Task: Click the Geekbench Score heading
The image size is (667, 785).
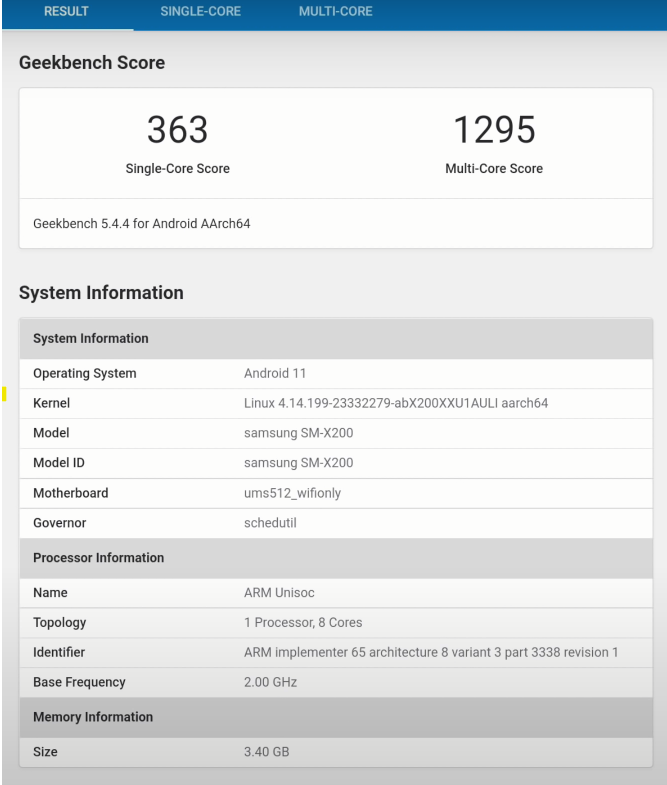Action: pos(92,63)
